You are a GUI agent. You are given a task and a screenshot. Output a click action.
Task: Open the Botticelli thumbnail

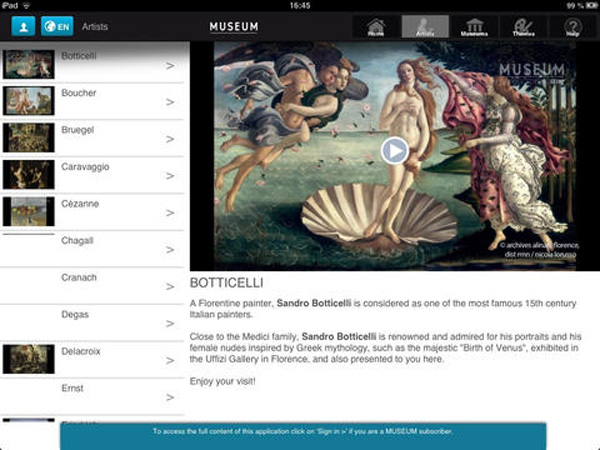29,64
